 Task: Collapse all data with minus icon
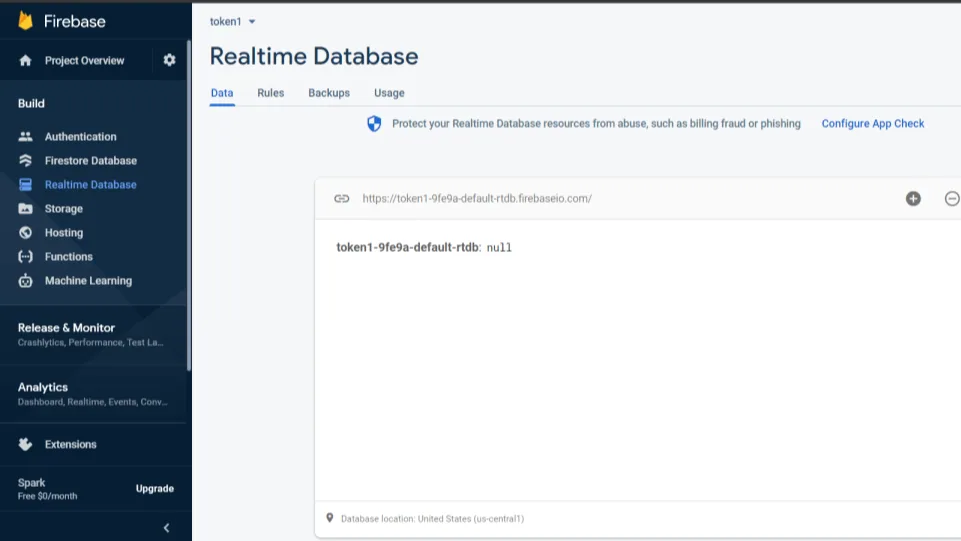point(952,199)
